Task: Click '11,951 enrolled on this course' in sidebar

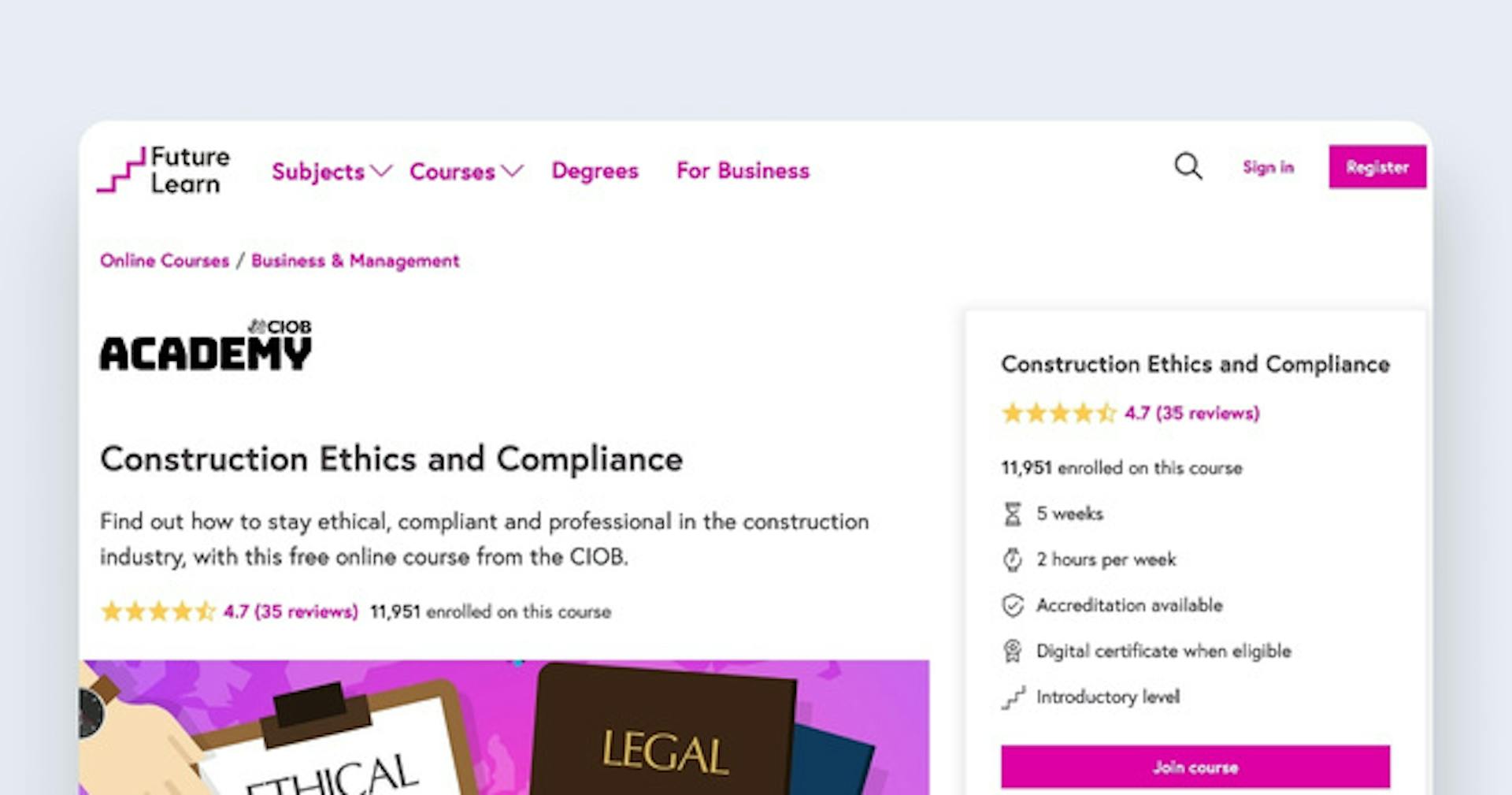Action: 1121,468
